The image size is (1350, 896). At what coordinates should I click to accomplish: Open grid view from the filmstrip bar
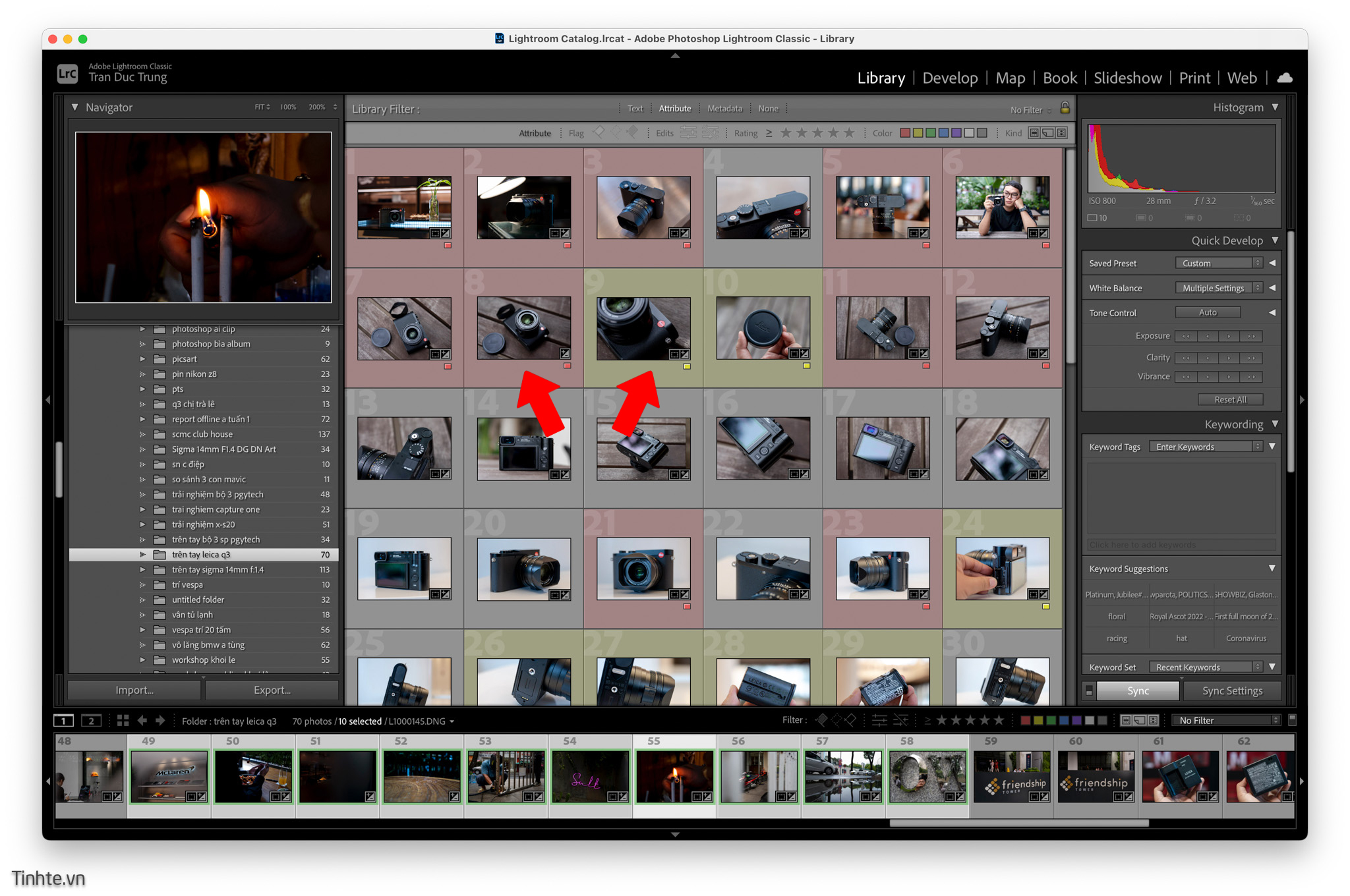[x=123, y=721]
